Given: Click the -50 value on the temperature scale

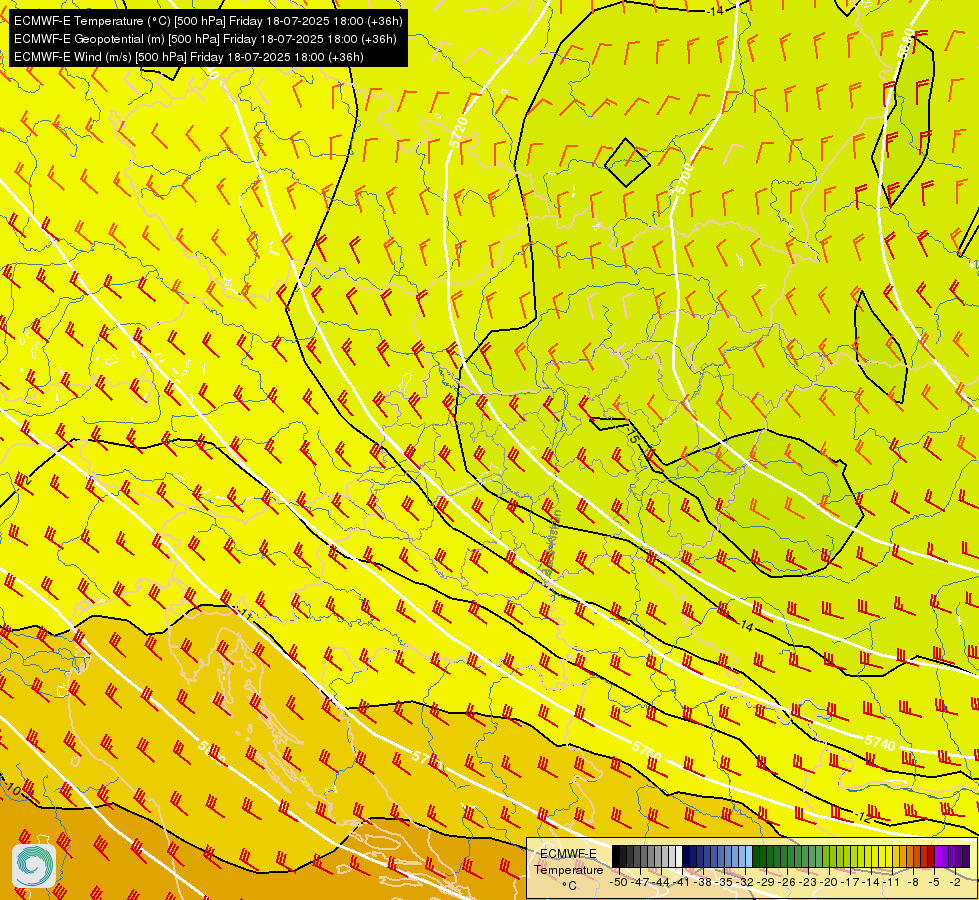Looking at the screenshot, I should click(619, 883).
